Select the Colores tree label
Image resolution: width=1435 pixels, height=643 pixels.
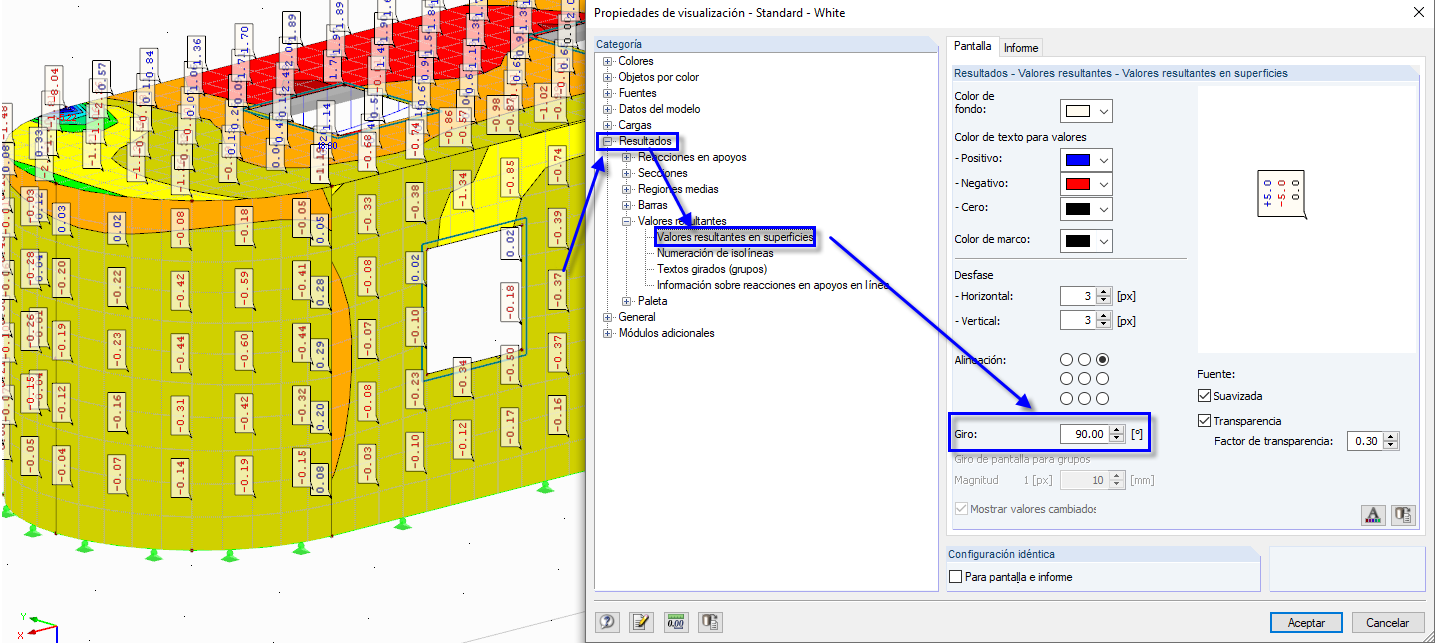(x=636, y=61)
